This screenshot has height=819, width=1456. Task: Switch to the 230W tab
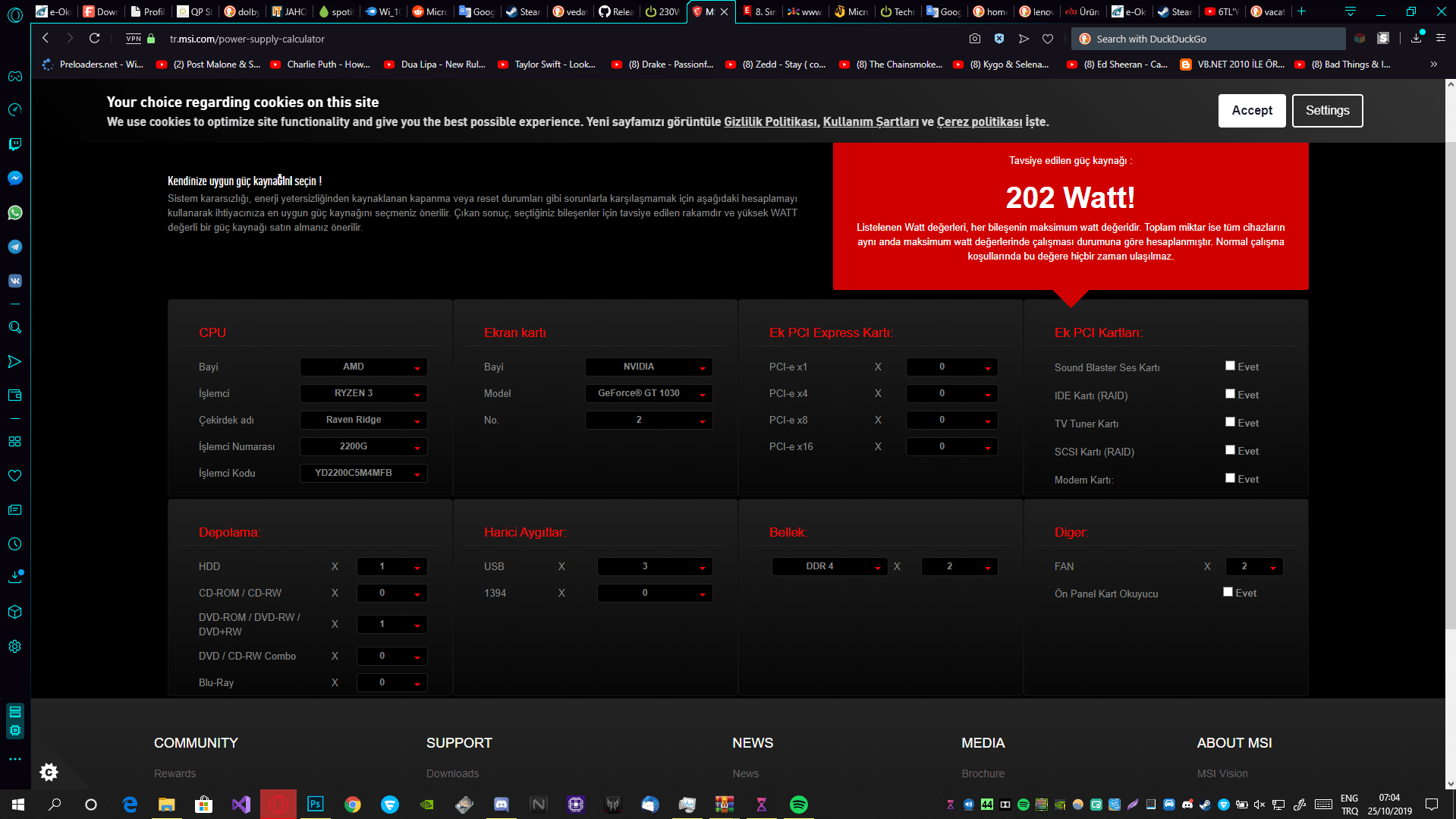tap(662, 11)
